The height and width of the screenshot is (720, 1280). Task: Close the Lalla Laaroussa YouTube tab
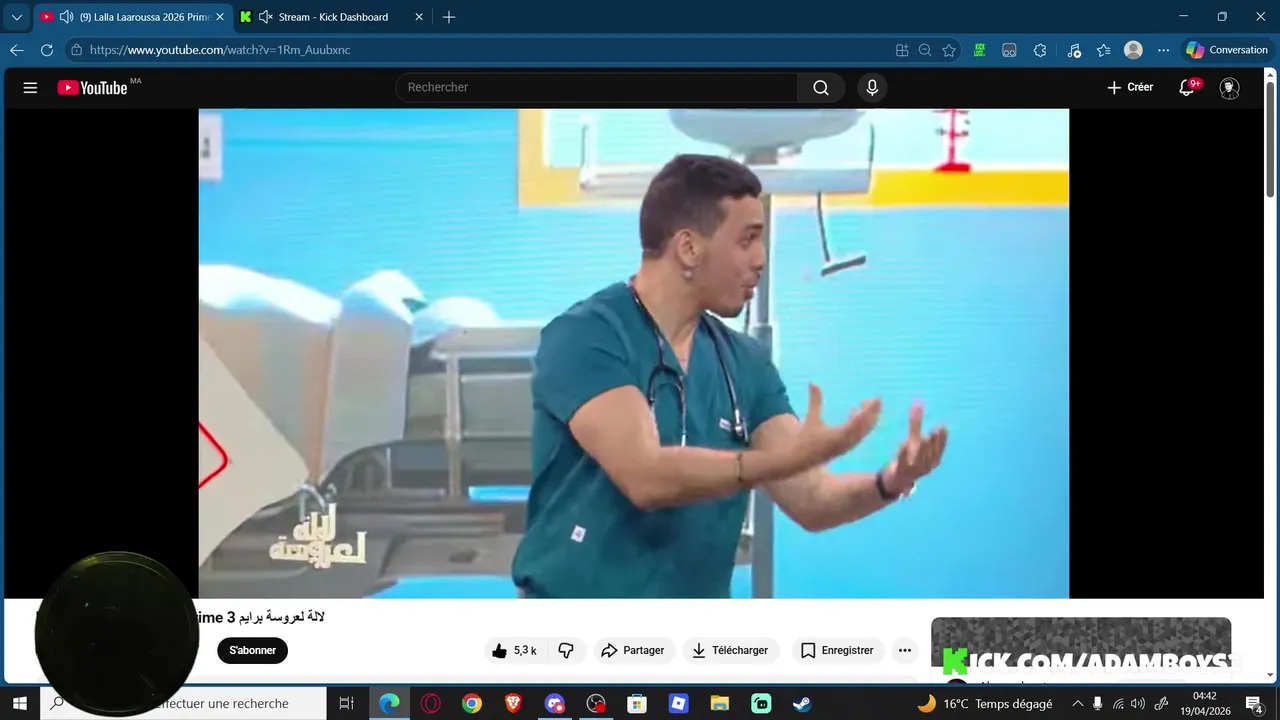tap(219, 17)
